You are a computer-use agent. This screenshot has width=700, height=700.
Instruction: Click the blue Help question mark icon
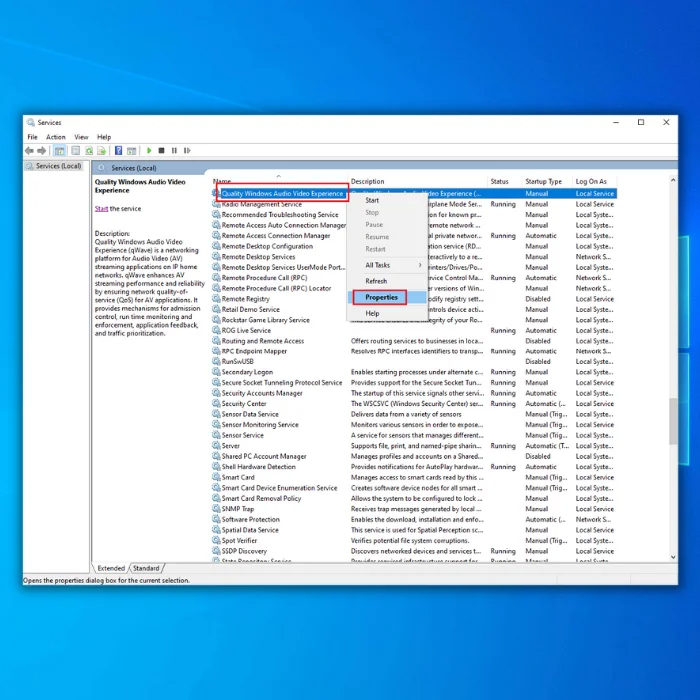pyautogui.click(x=118, y=150)
